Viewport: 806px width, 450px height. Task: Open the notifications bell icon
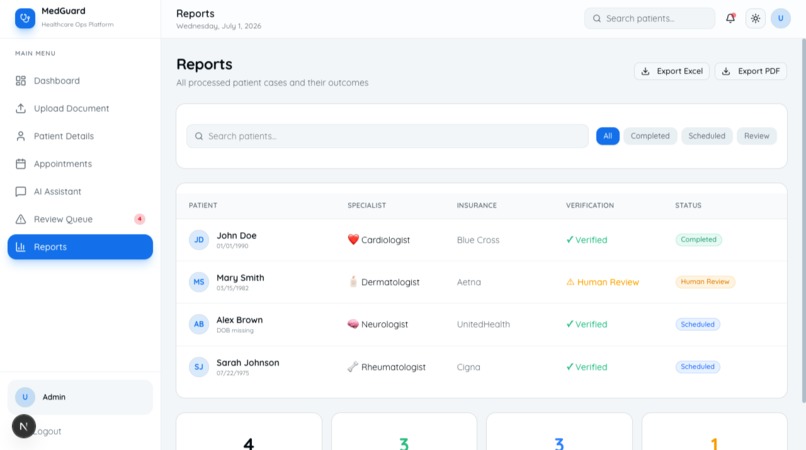730,19
